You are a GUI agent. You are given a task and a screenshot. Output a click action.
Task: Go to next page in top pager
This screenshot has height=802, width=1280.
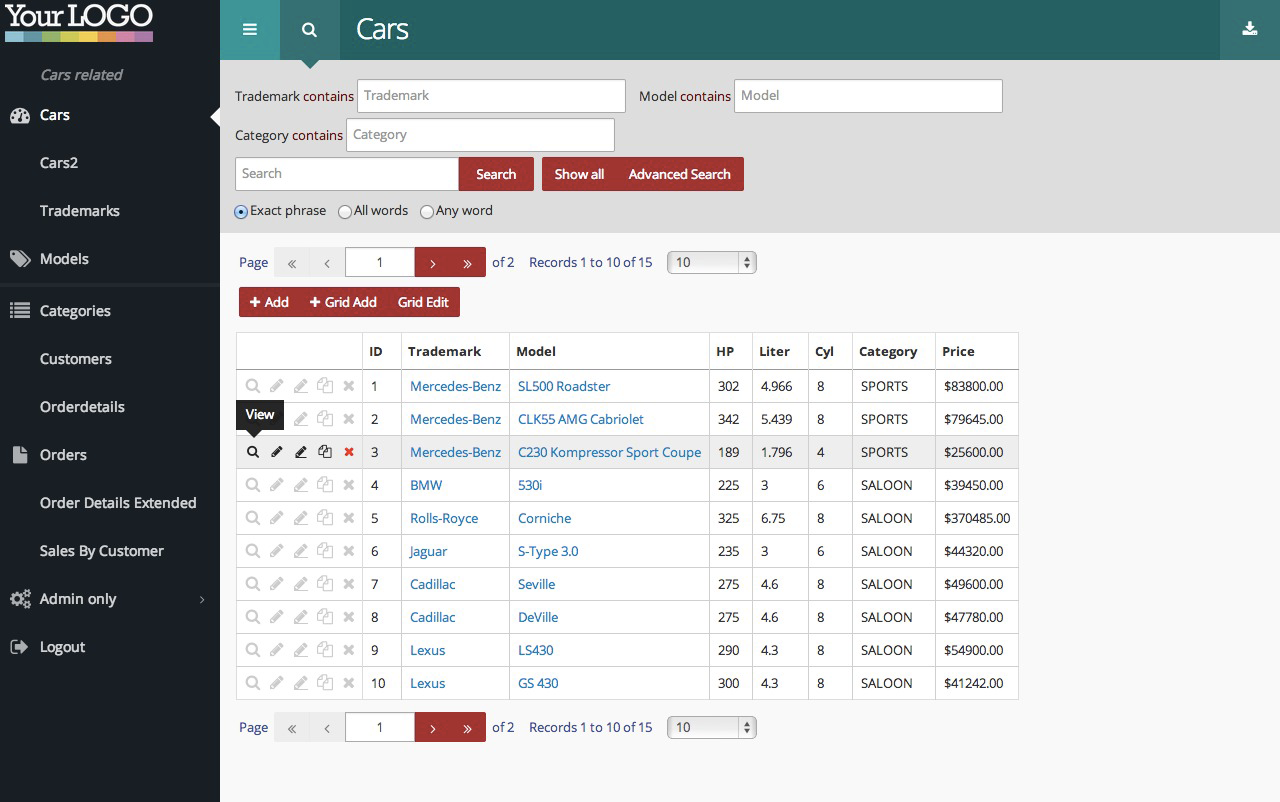(432, 262)
